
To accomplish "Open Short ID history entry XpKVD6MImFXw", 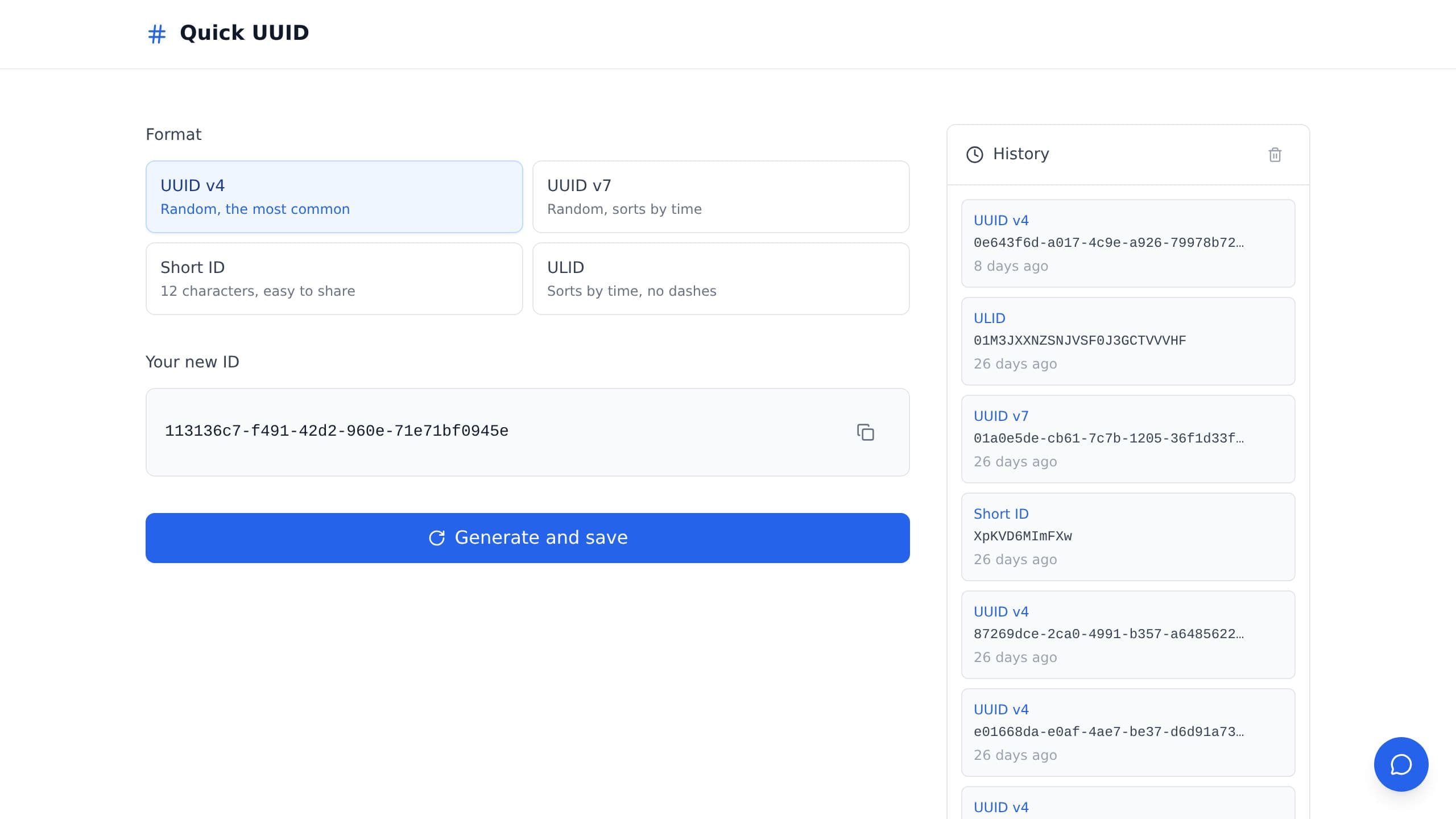I will tap(1128, 537).
